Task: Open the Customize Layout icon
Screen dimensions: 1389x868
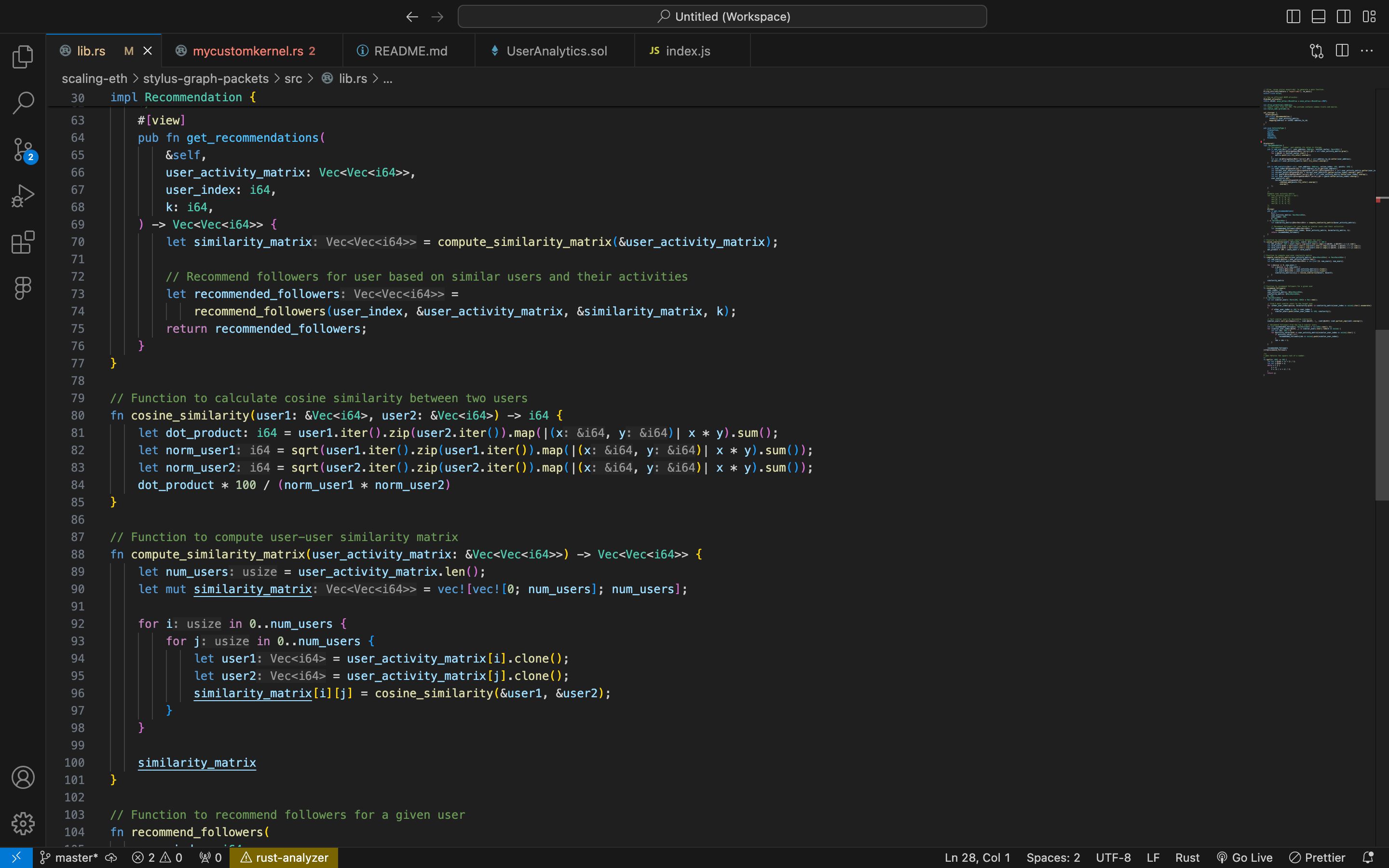Action: click(x=1370, y=17)
